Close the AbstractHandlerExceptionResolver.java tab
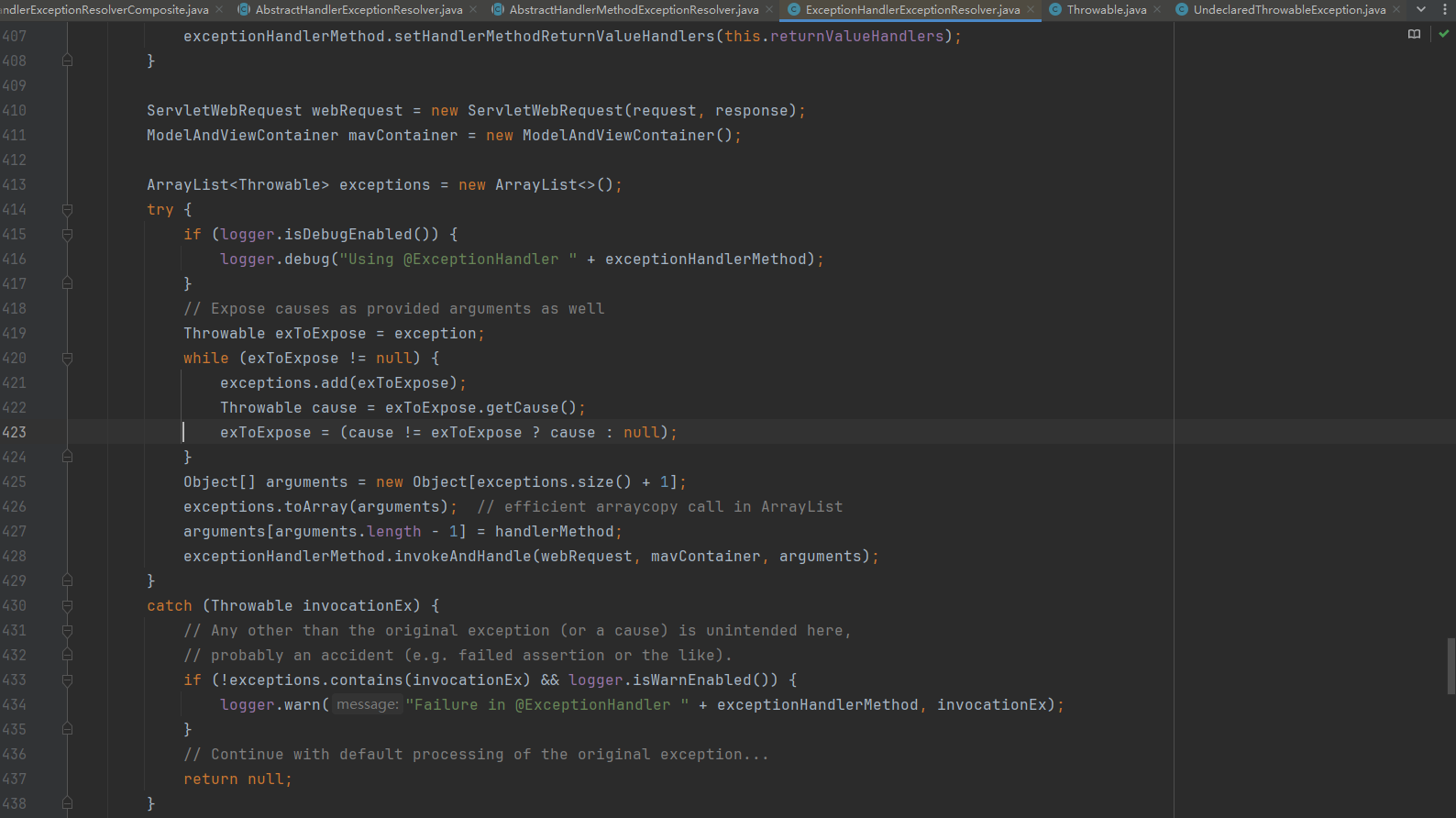Screen dimensions: 1456x818 473,9
